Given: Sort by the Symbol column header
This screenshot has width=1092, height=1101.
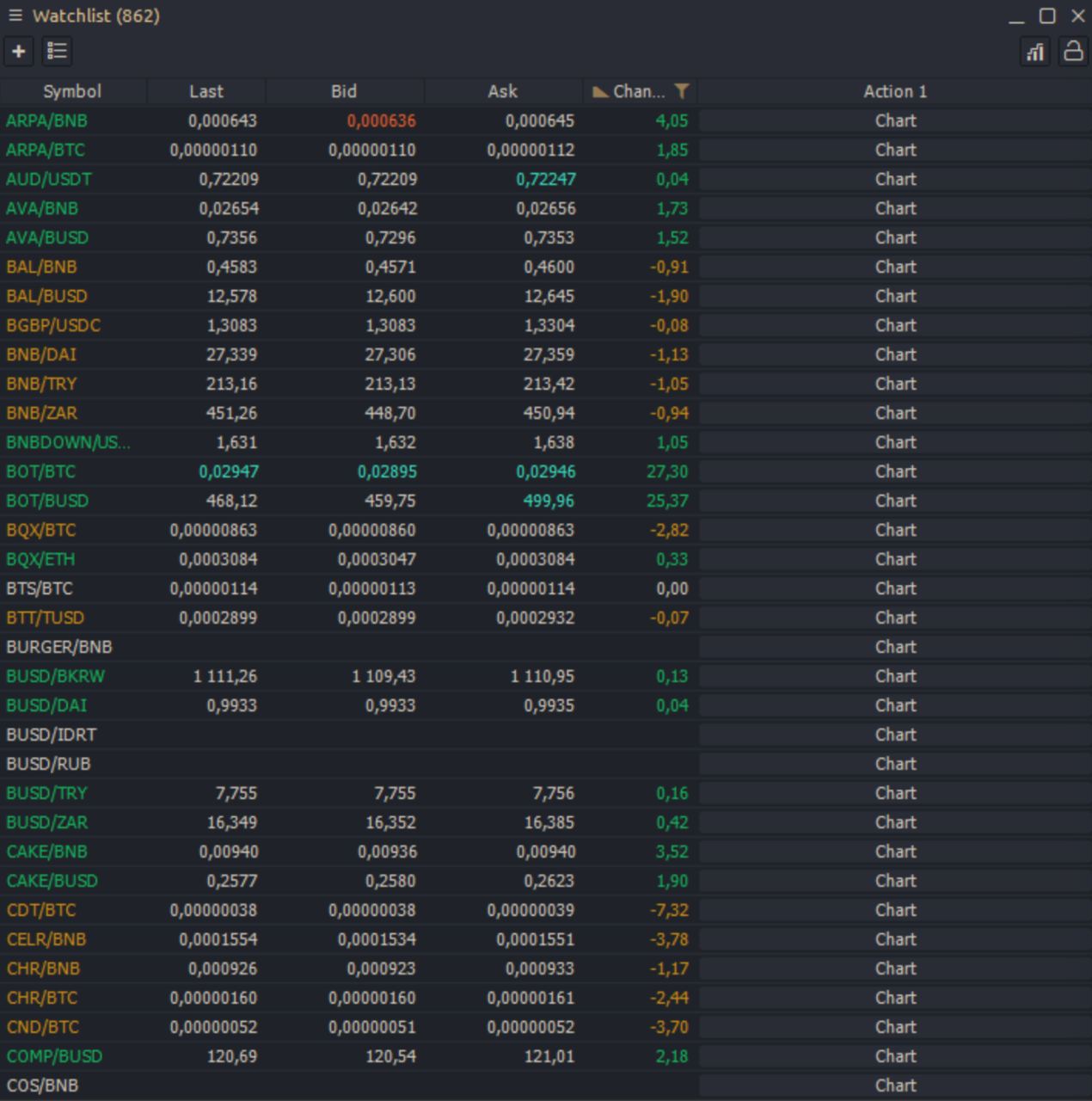Looking at the screenshot, I should coord(72,91).
